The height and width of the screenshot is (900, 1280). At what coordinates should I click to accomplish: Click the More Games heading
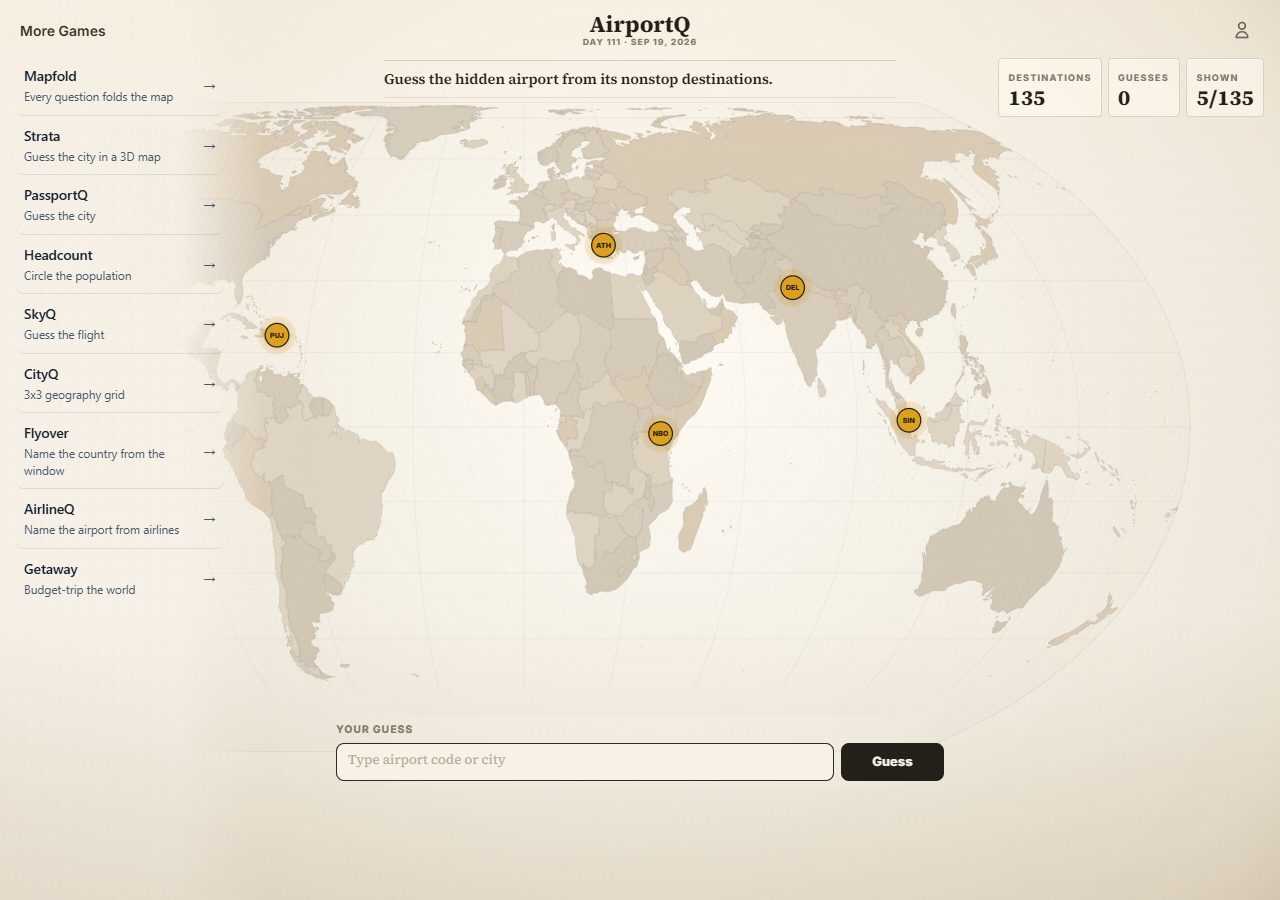coord(63,31)
